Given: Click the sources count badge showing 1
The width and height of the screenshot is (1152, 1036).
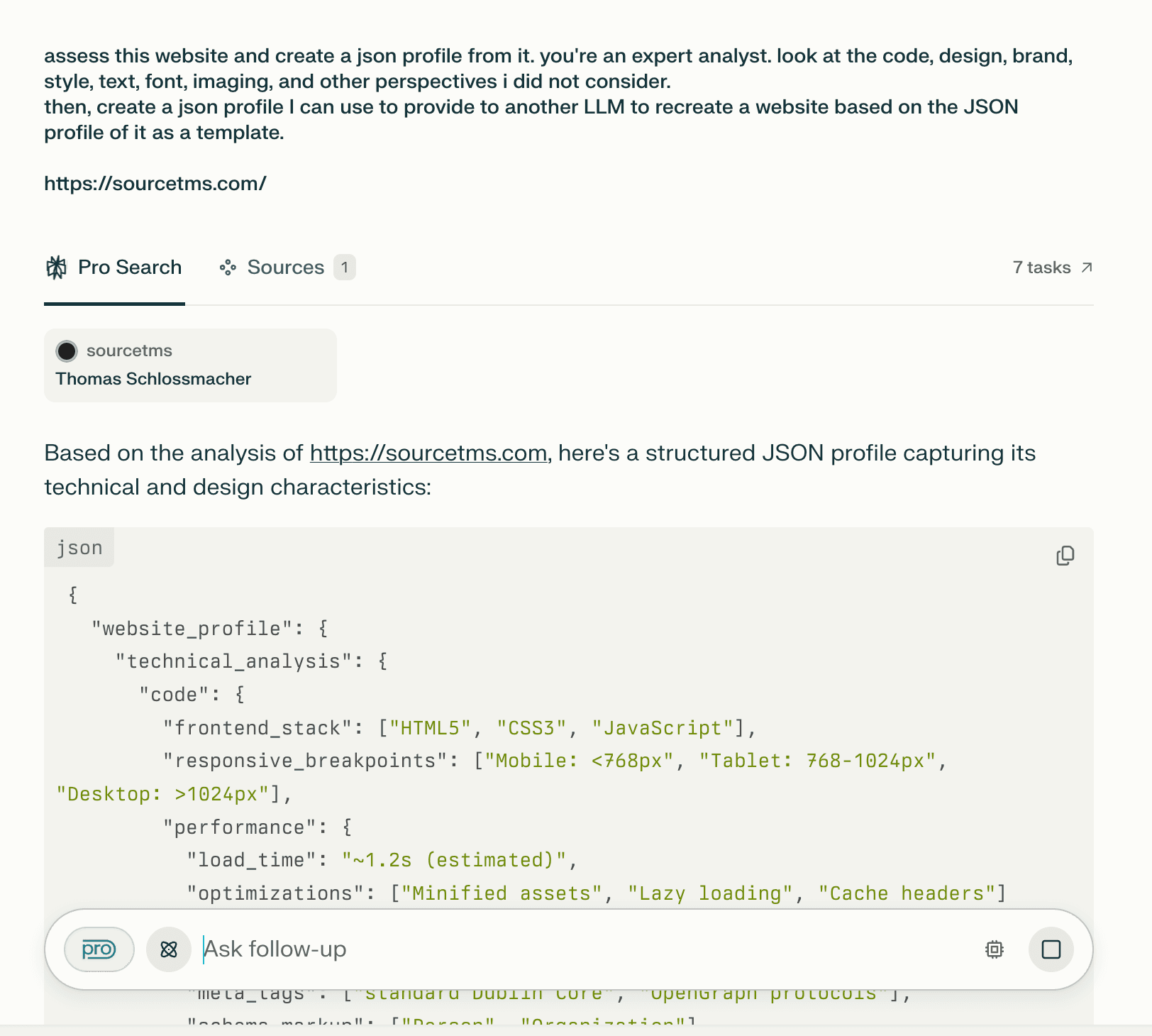Looking at the screenshot, I should tap(345, 268).
